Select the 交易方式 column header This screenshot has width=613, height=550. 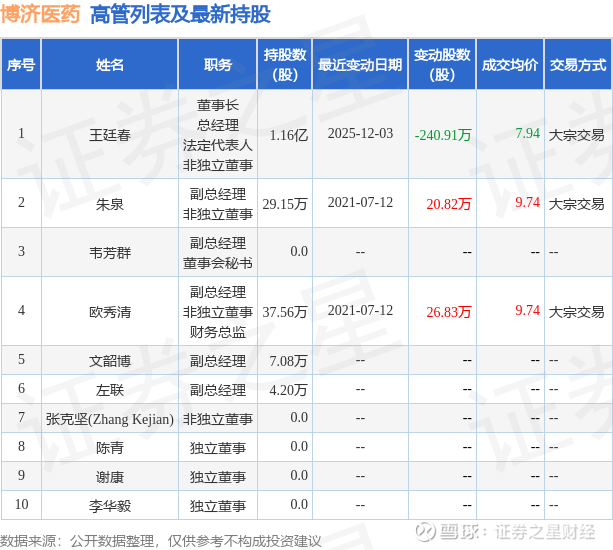[578, 64]
